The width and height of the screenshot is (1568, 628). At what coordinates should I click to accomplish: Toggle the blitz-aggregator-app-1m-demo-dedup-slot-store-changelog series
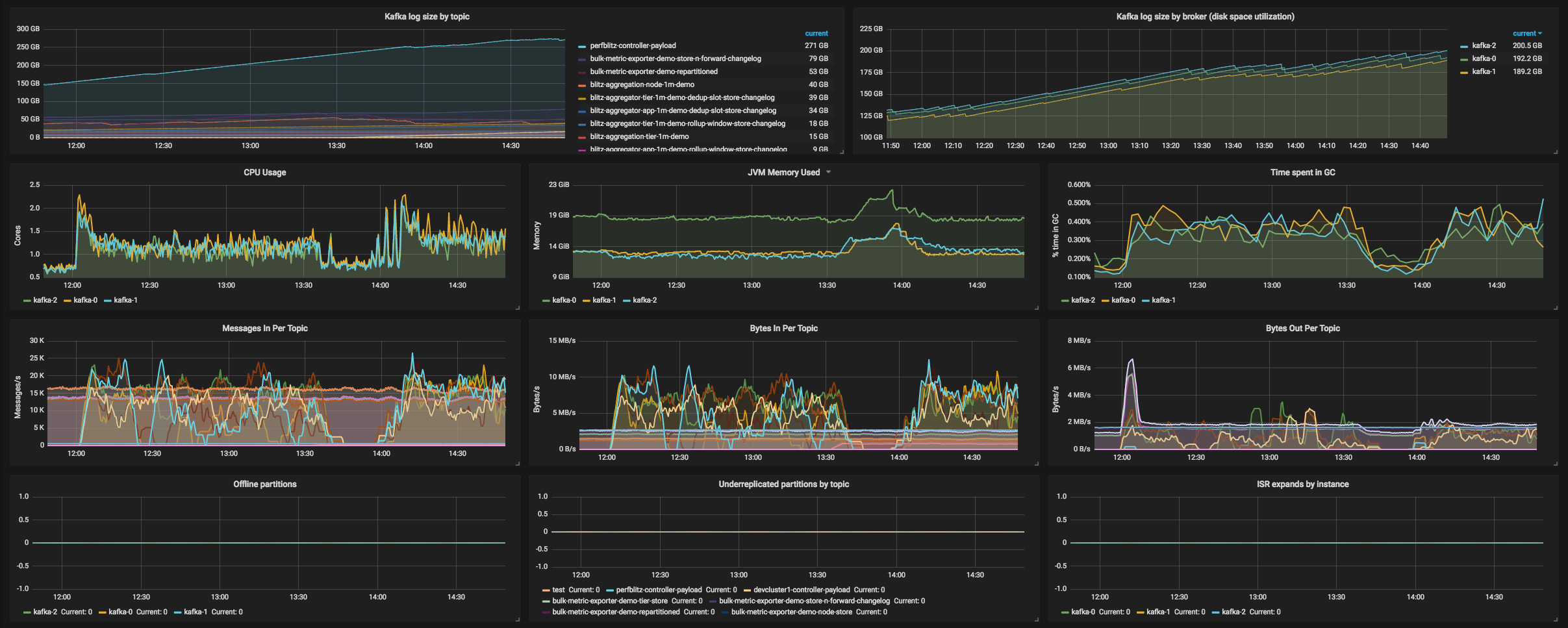(x=683, y=110)
